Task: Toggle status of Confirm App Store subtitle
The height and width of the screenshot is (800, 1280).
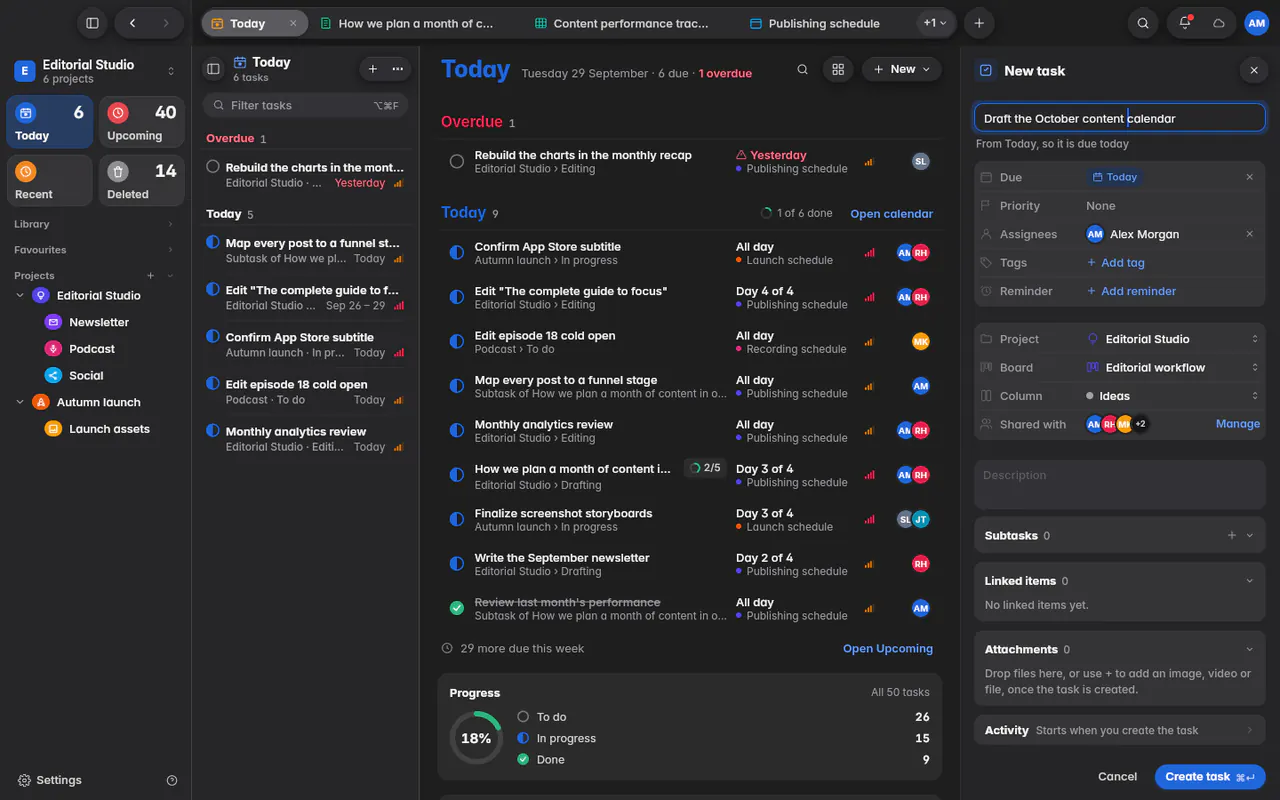Action: (x=457, y=253)
